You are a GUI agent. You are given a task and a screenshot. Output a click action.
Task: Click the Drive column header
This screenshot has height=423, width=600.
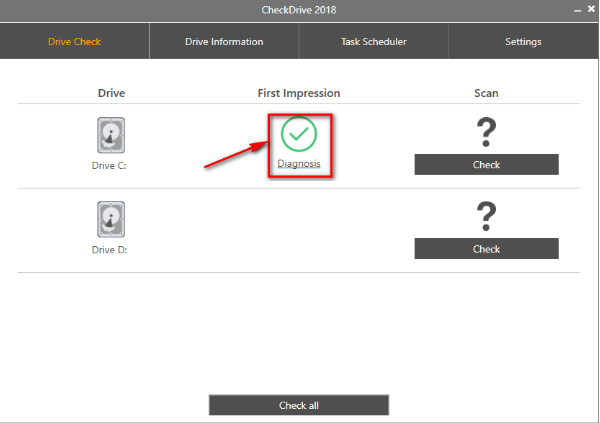click(111, 93)
